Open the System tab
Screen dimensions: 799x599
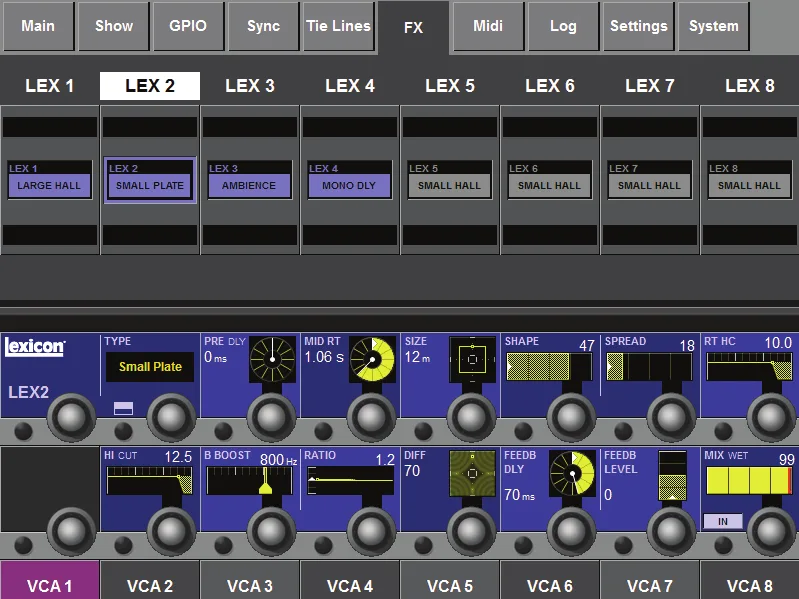click(x=713, y=26)
